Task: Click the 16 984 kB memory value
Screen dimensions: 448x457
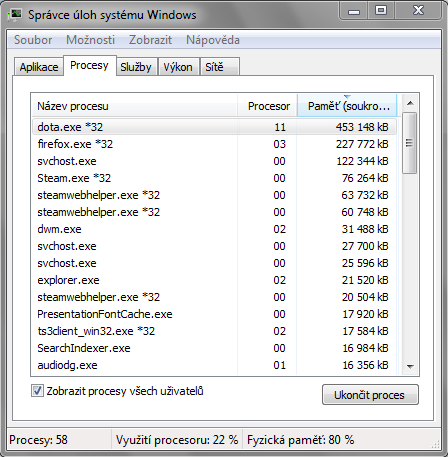Action: [365, 348]
